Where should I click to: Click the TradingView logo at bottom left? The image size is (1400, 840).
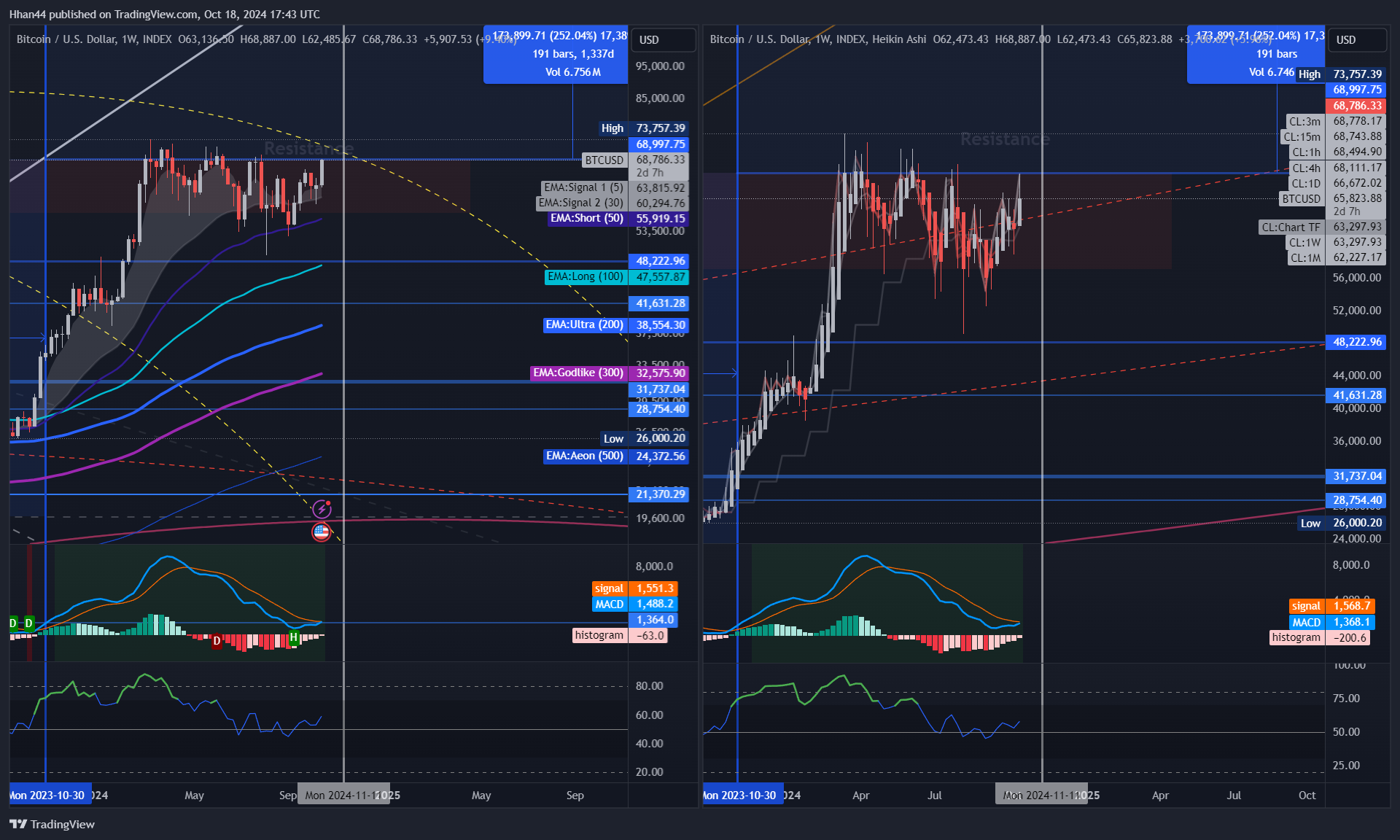(x=52, y=824)
